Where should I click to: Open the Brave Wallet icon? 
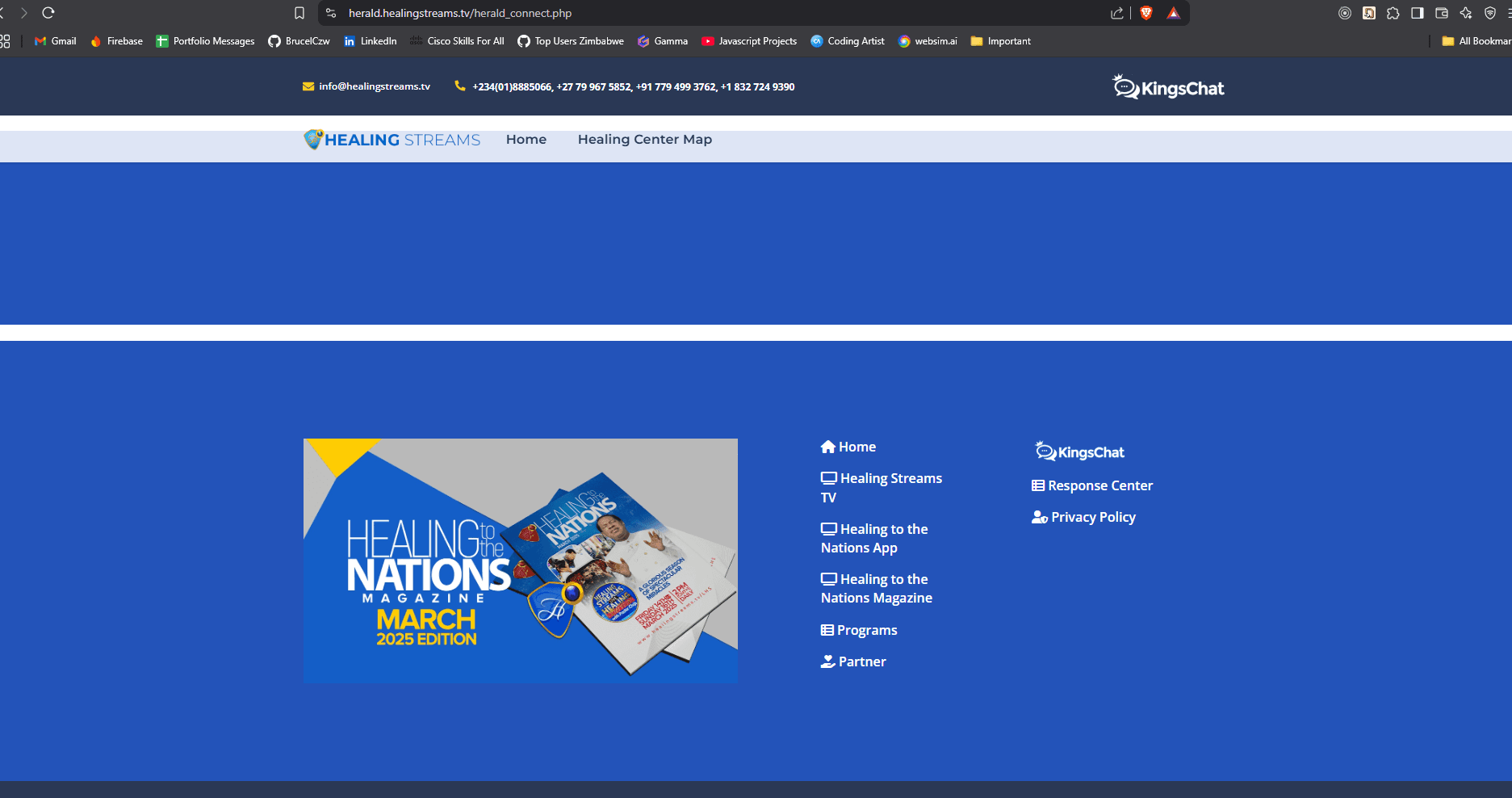pyautogui.click(x=1442, y=13)
